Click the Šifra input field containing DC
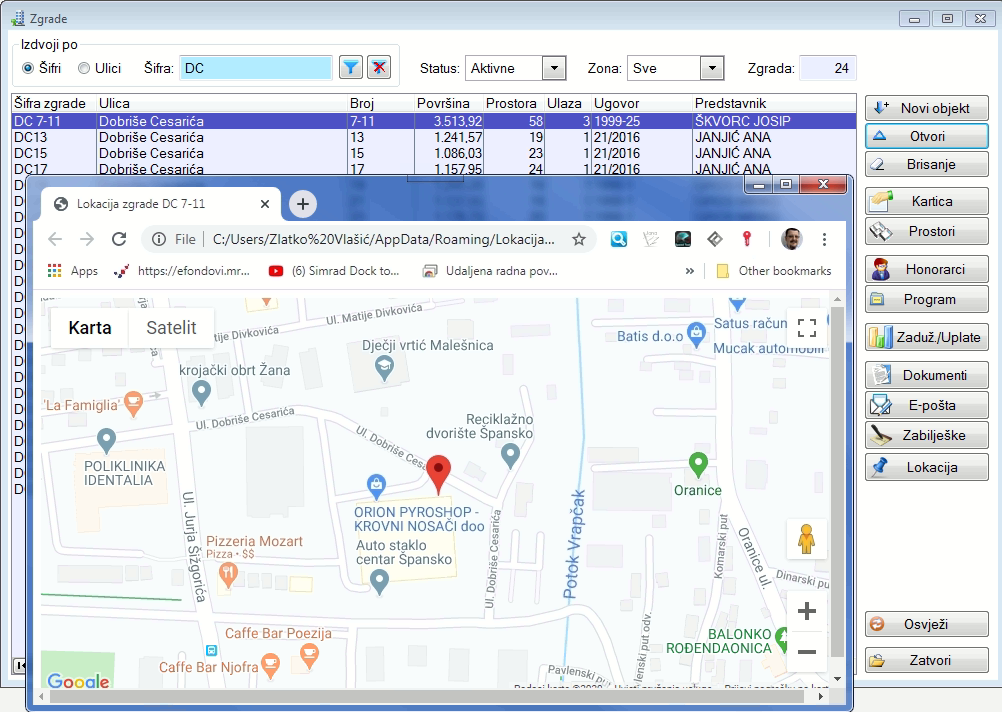1002x712 pixels. (x=256, y=68)
